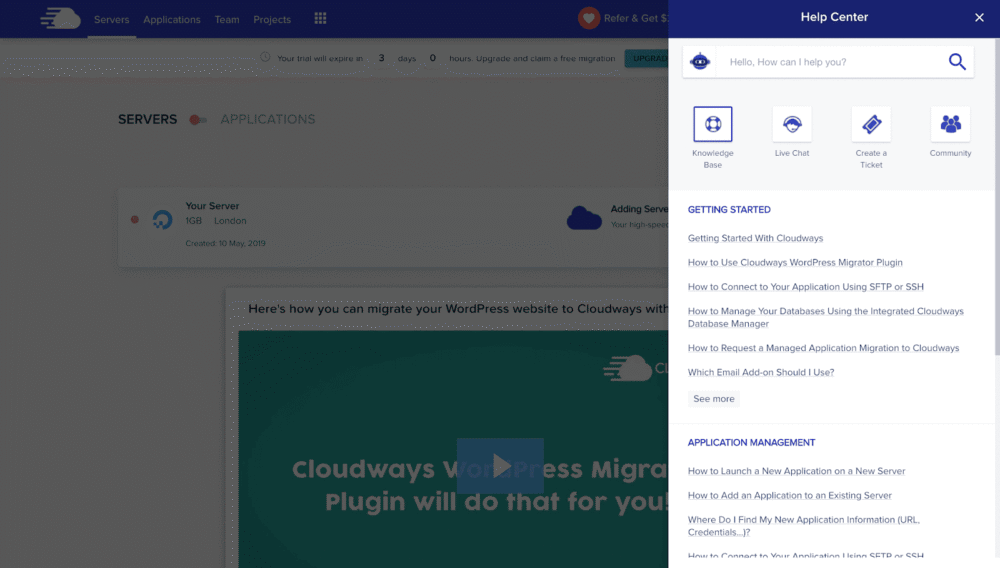Click the Help Center scrollbar

[x=996, y=280]
